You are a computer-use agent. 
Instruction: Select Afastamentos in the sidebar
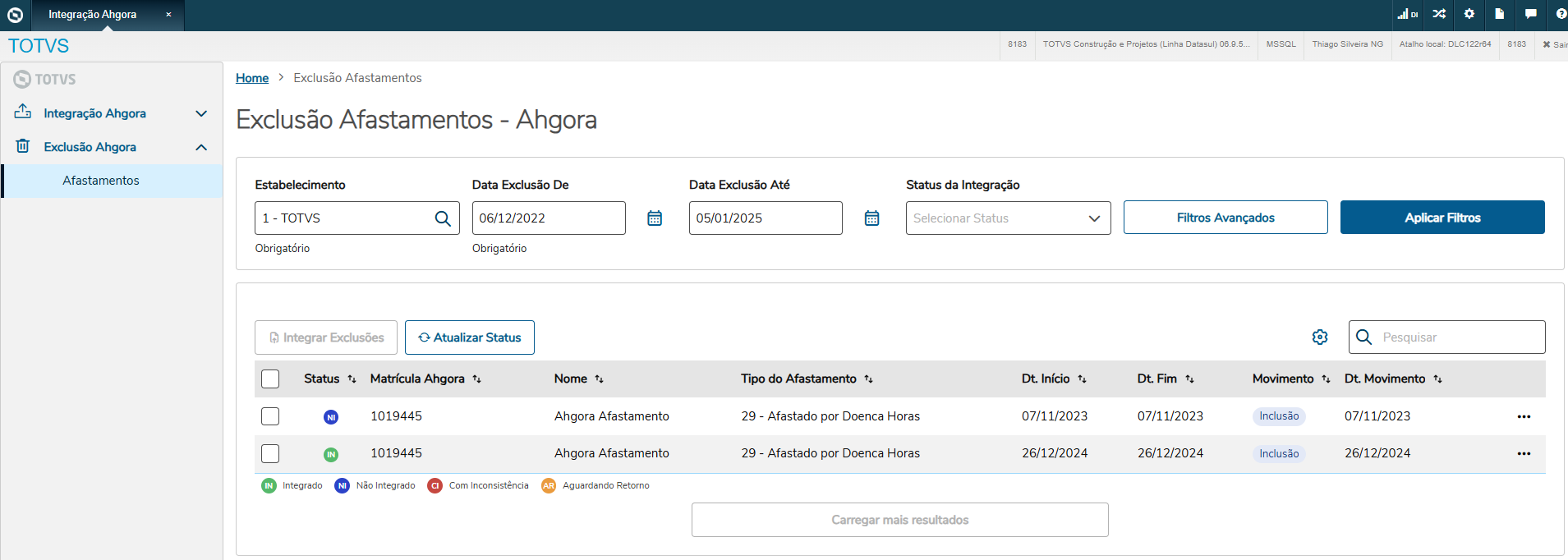pyautogui.click(x=101, y=181)
